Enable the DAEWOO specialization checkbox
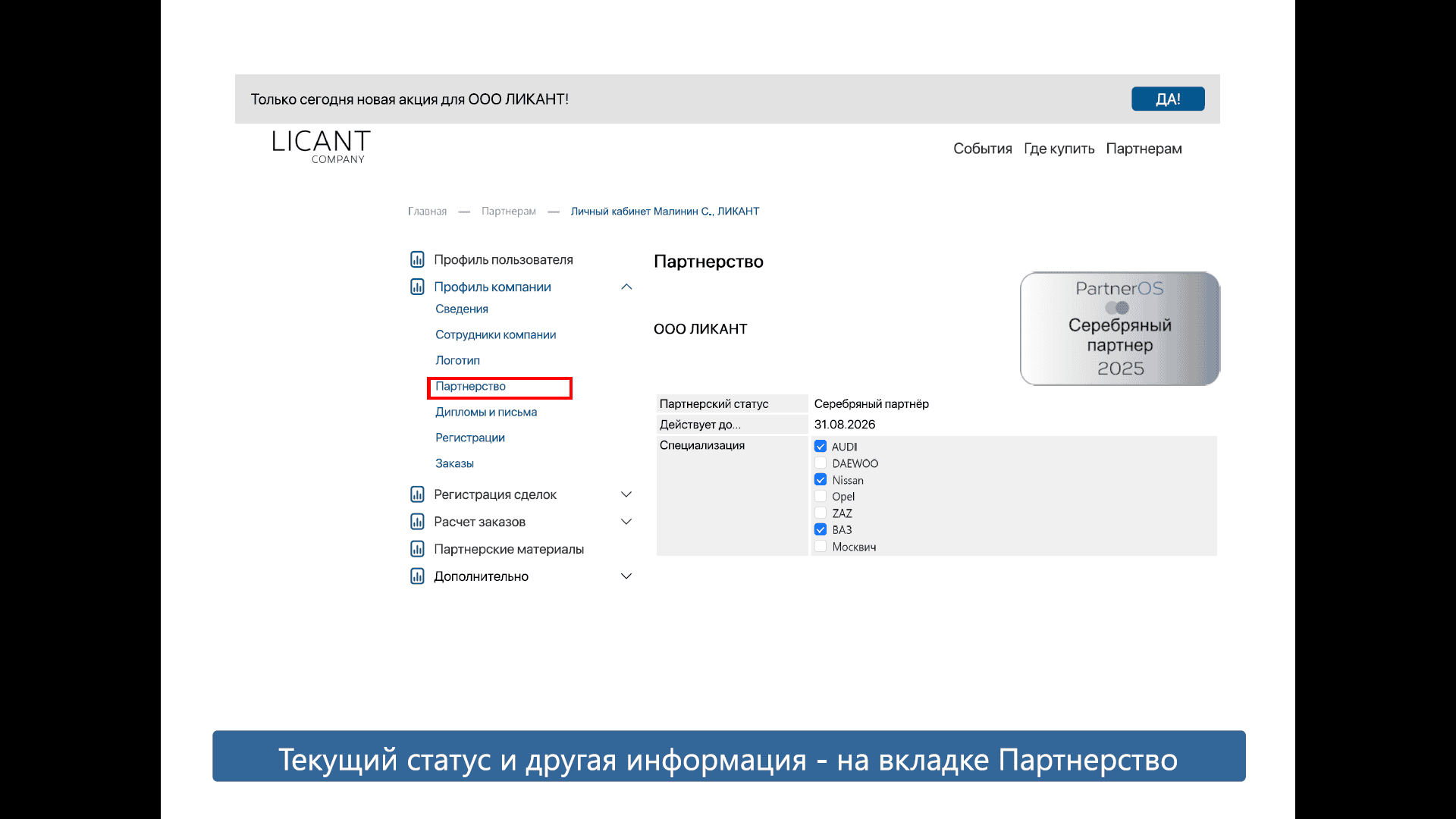Viewport: 1456px width, 819px height. coord(821,463)
